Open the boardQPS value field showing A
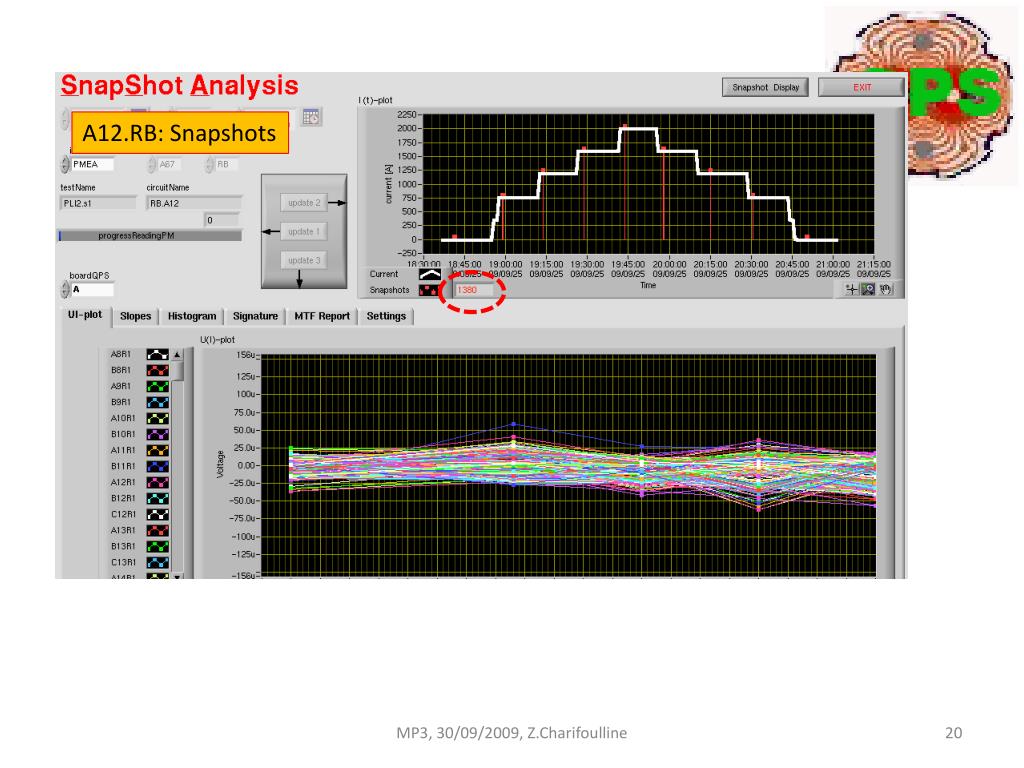Screen dimensions: 1024x768 tap(92, 289)
